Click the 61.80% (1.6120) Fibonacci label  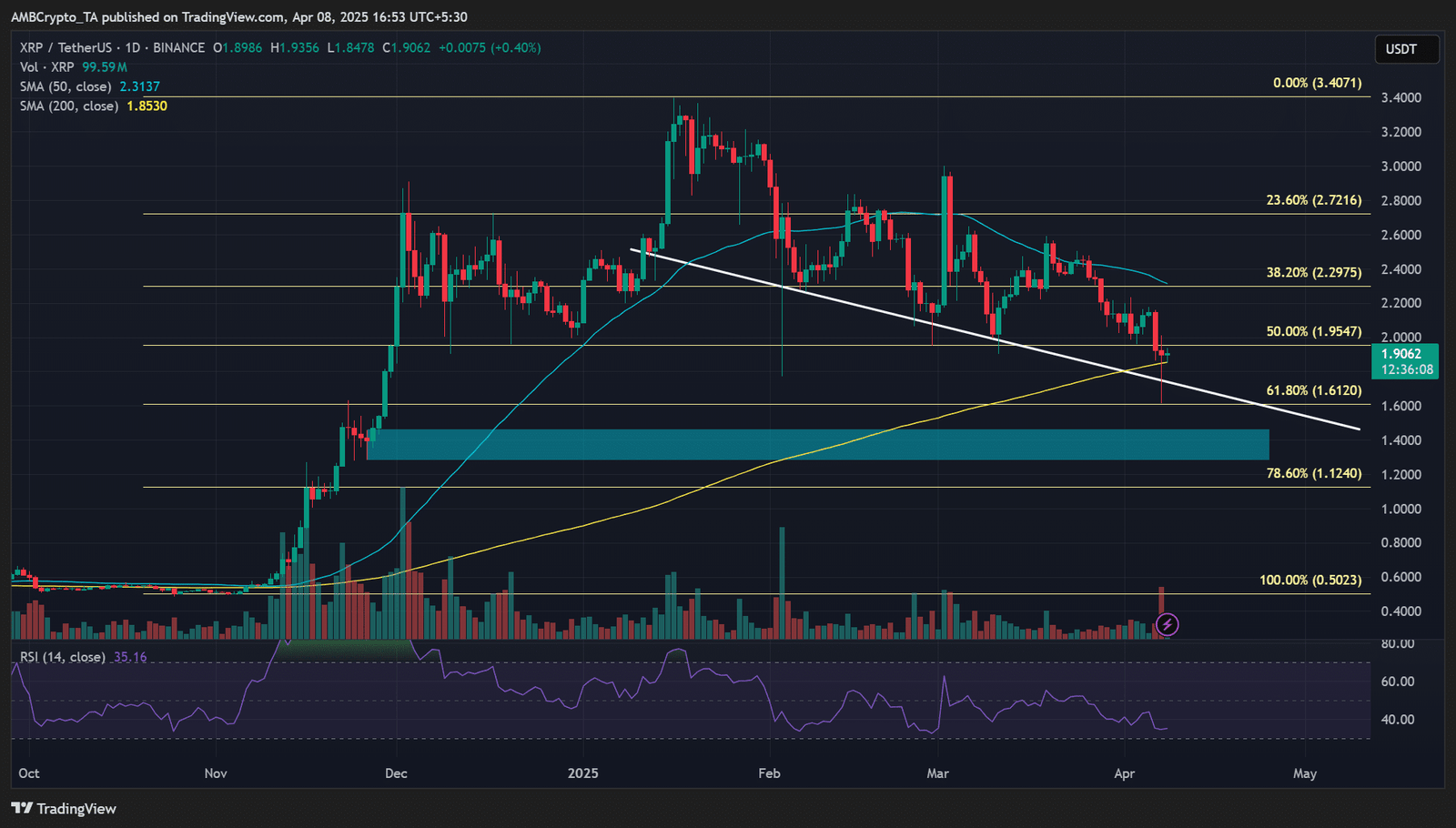1313,390
